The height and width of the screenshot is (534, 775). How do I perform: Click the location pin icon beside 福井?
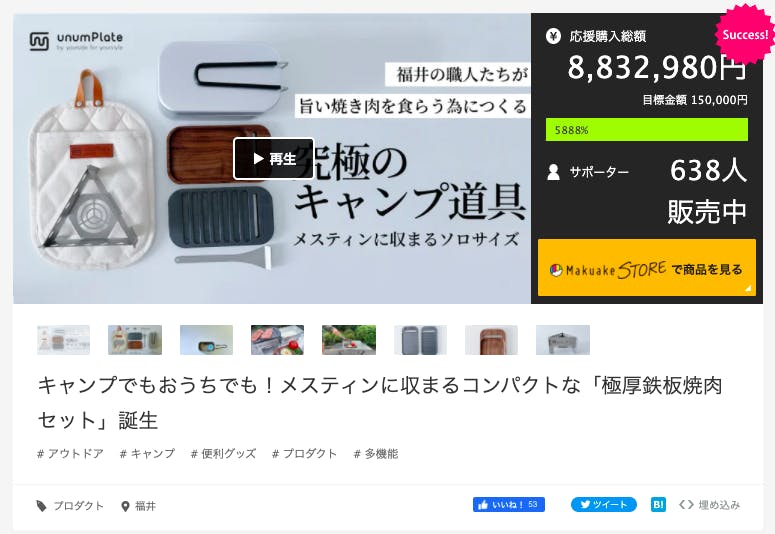[x=126, y=506]
